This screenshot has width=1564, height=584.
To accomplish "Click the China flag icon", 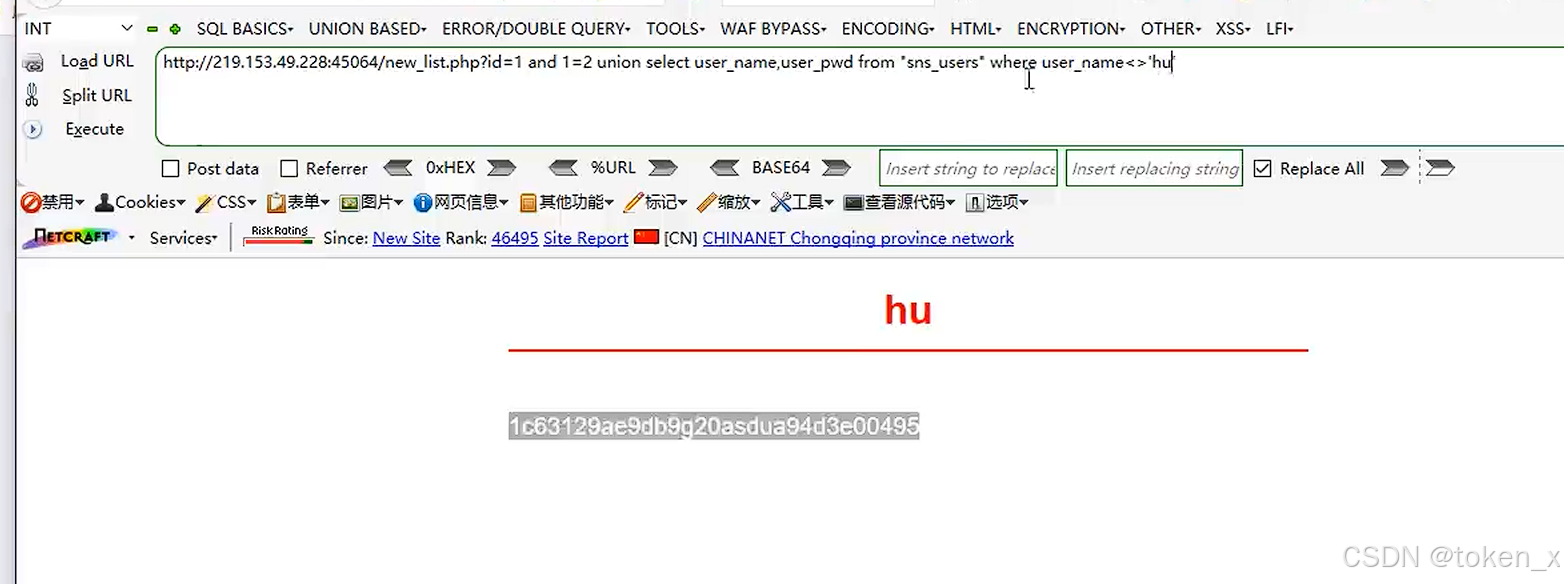I will [647, 238].
